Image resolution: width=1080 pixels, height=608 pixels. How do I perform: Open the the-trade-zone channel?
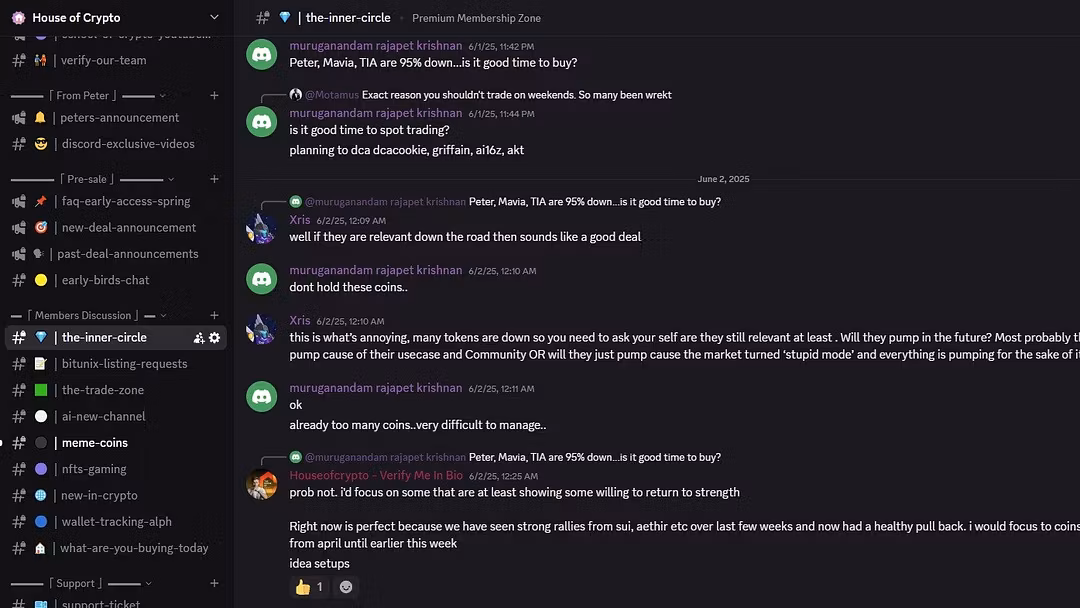click(x=103, y=390)
